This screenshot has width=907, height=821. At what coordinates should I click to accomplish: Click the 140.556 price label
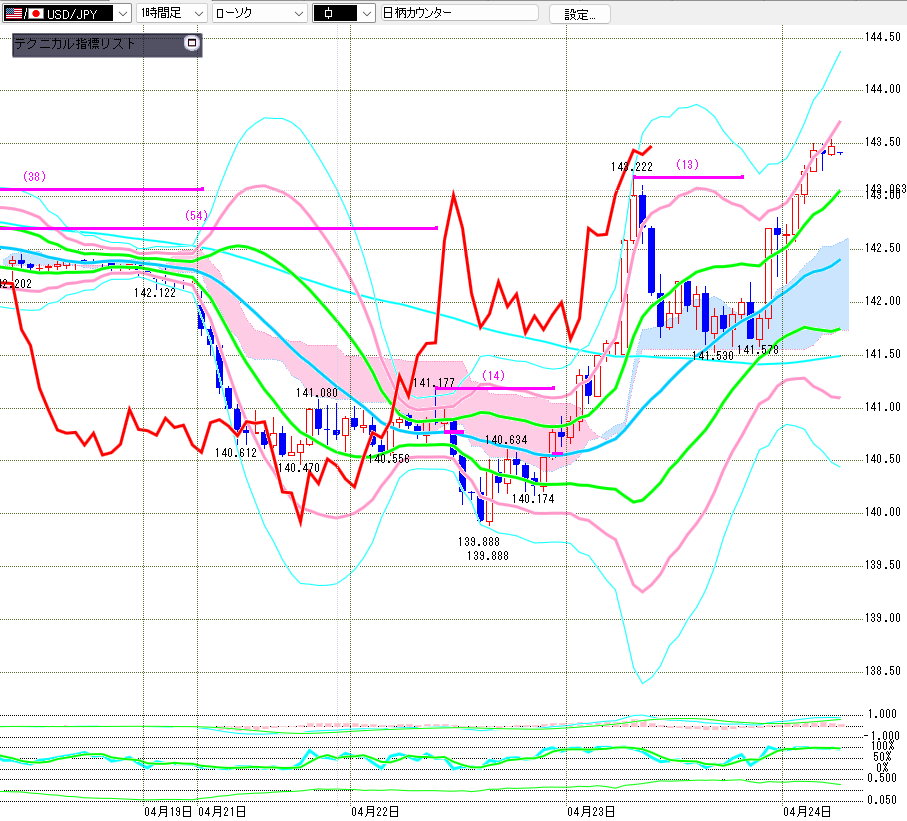(389, 459)
